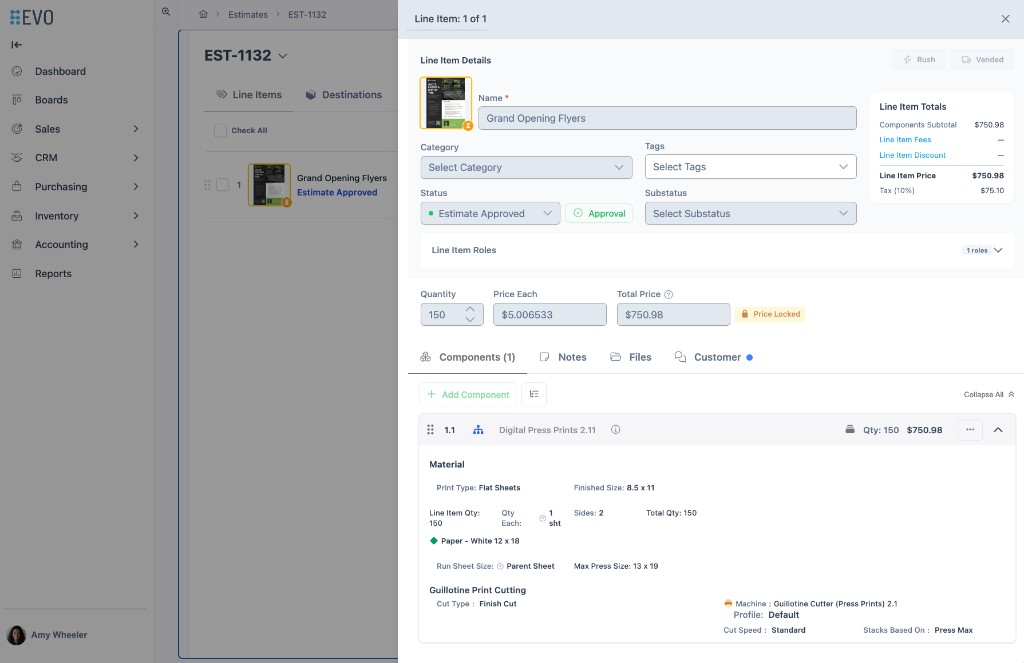Click the line item thumbnail beside Name
The image size is (1024, 663).
(446, 103)
